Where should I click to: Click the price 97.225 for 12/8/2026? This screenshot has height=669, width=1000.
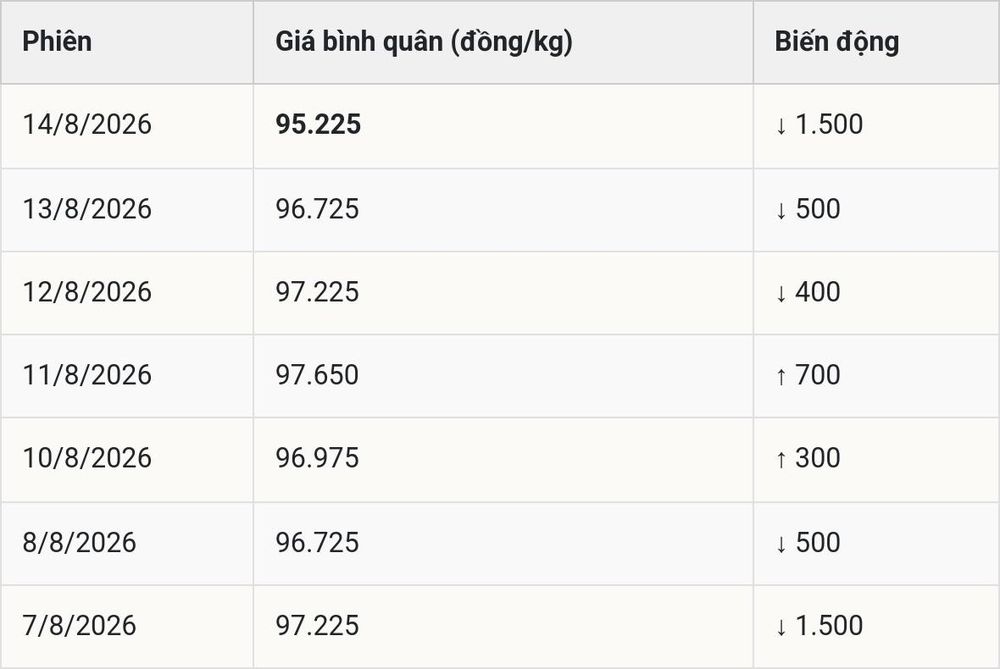coord(318,292)
